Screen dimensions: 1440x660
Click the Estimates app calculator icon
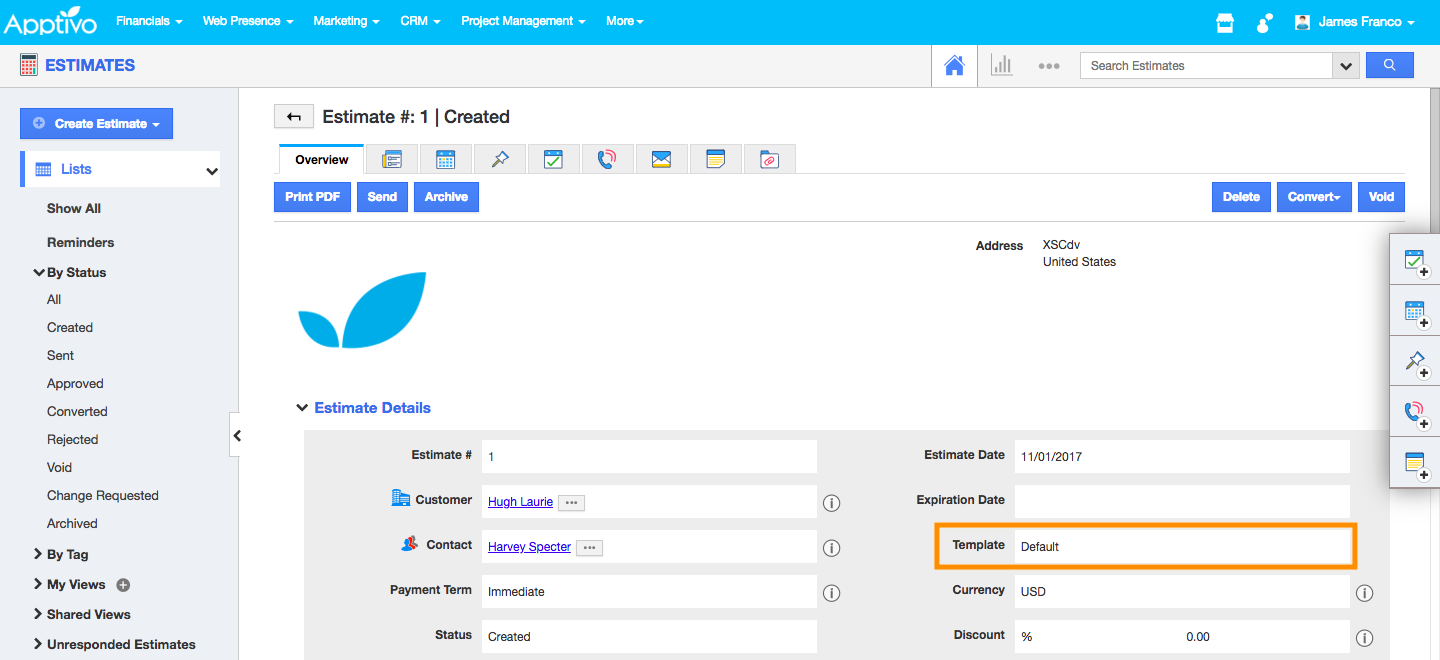pos(29,65)
